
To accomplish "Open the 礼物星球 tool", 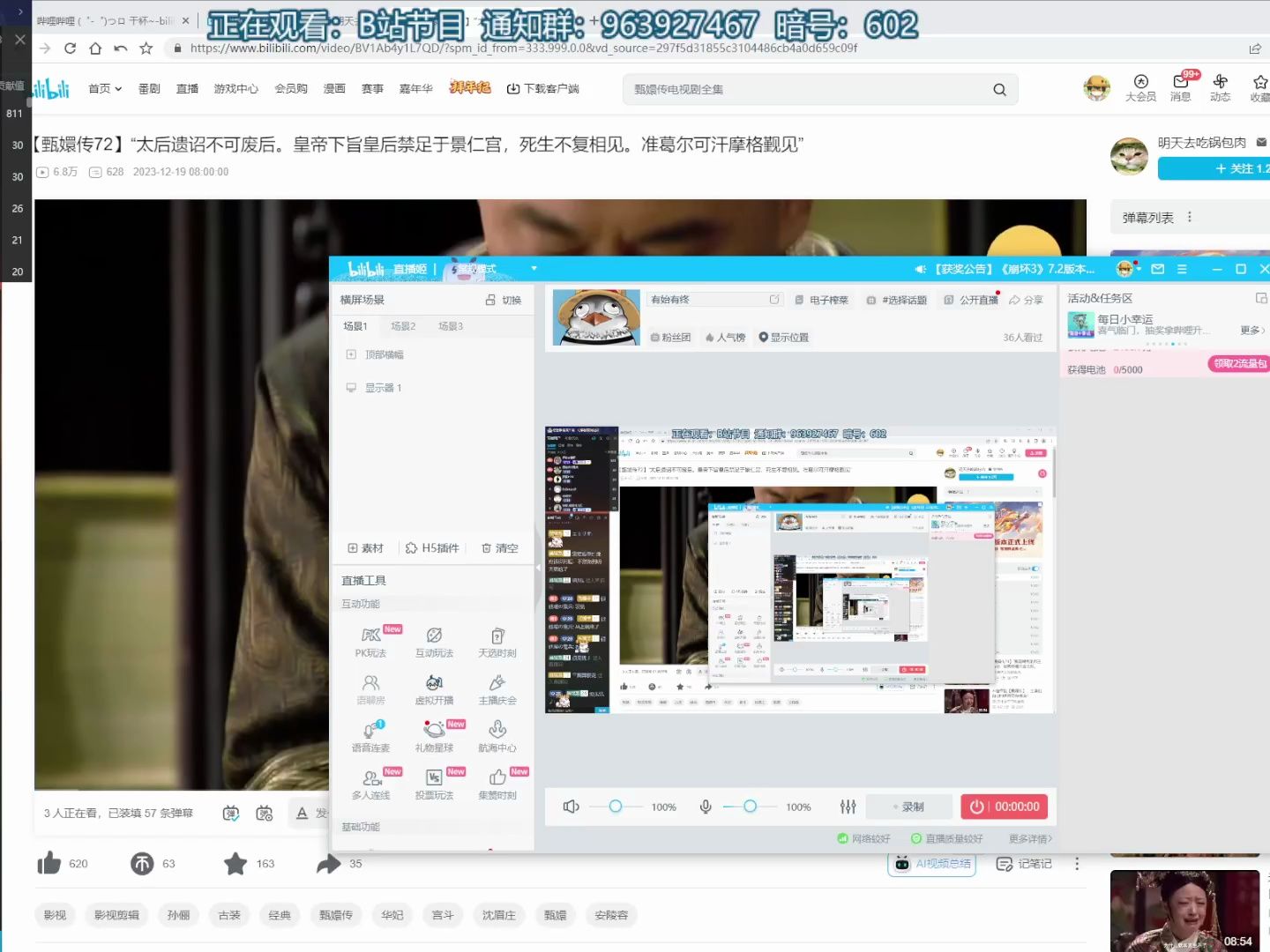I will coord(434,737).
